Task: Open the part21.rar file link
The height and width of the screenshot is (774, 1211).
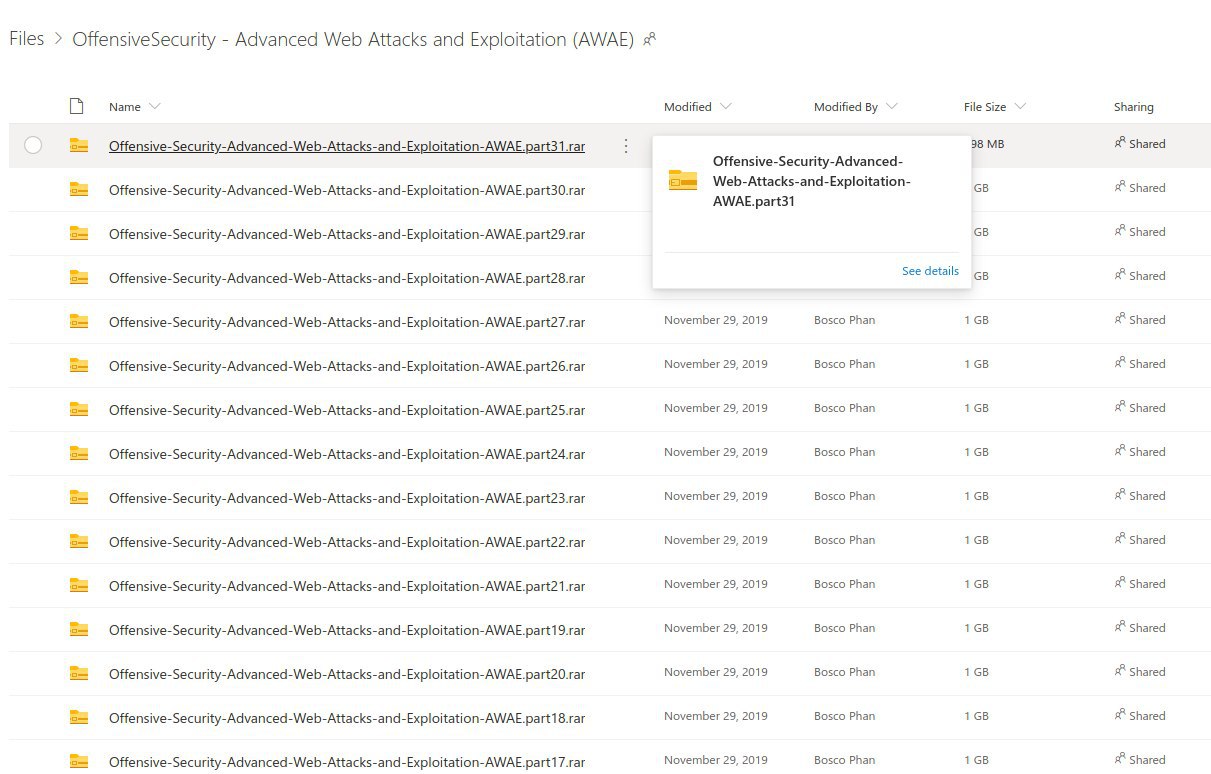Action: coord(347,586)
